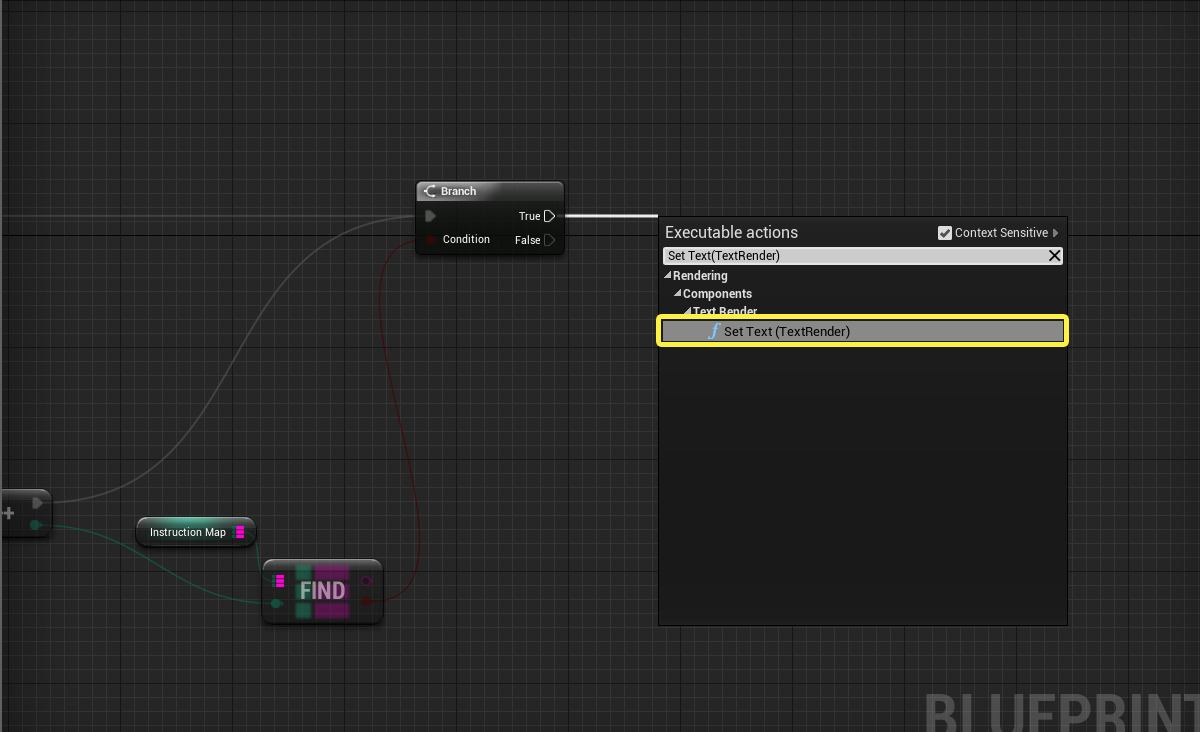Select Set Text (TextRender) action
The width and height of the screenshot is (1200, 732).
pos(786,331)
